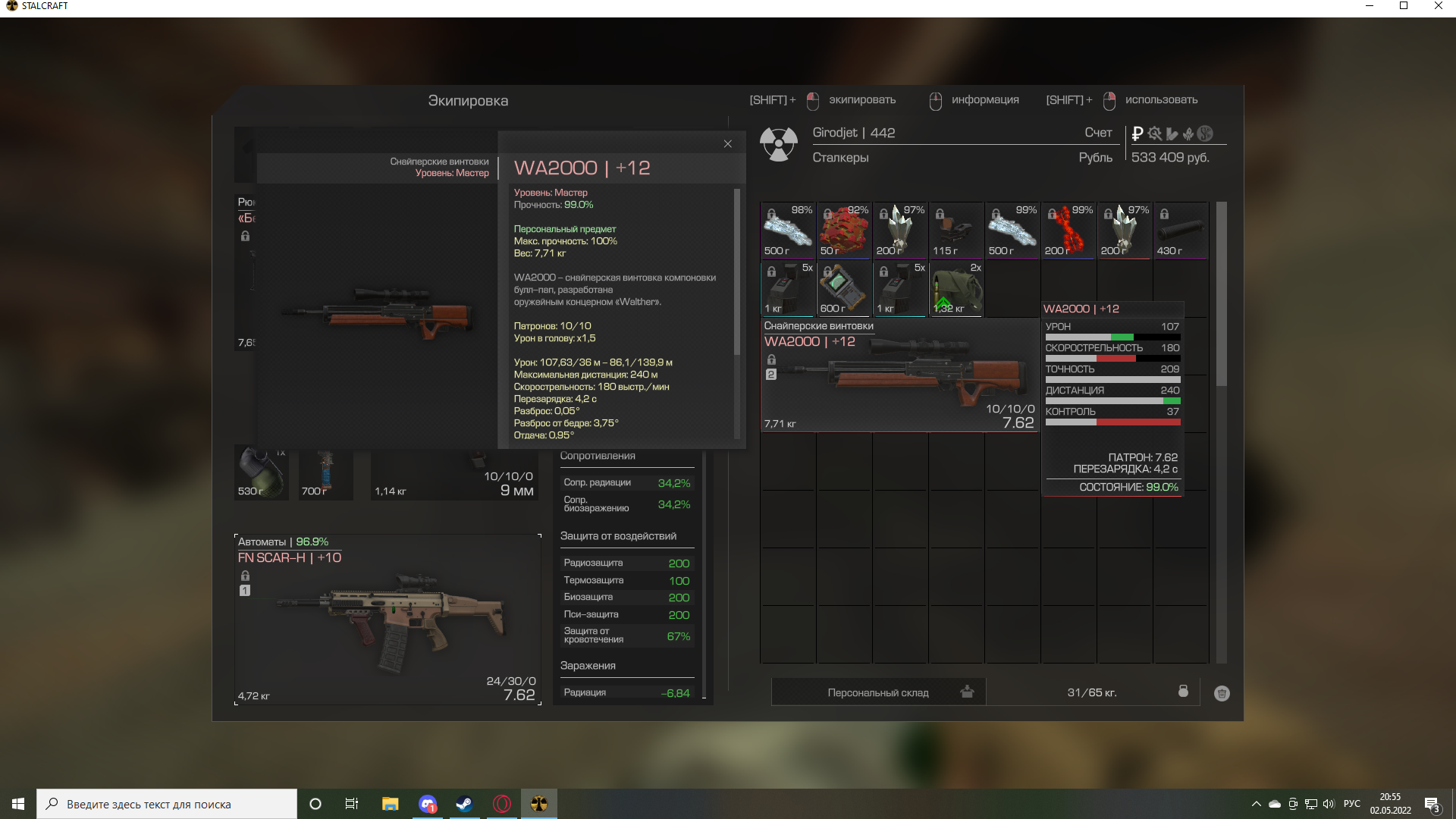Click the экипировать mouse hint icon
This screenshot has width=1456, height=819.
[813, 101]
